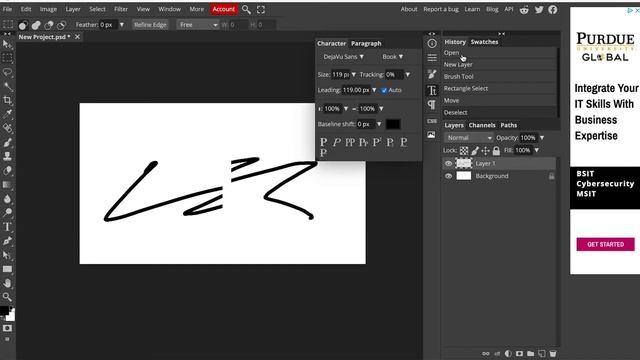640x360 pixels.
Task: Open the Character panel icon in the side strip
Action: tap(432, 90)
